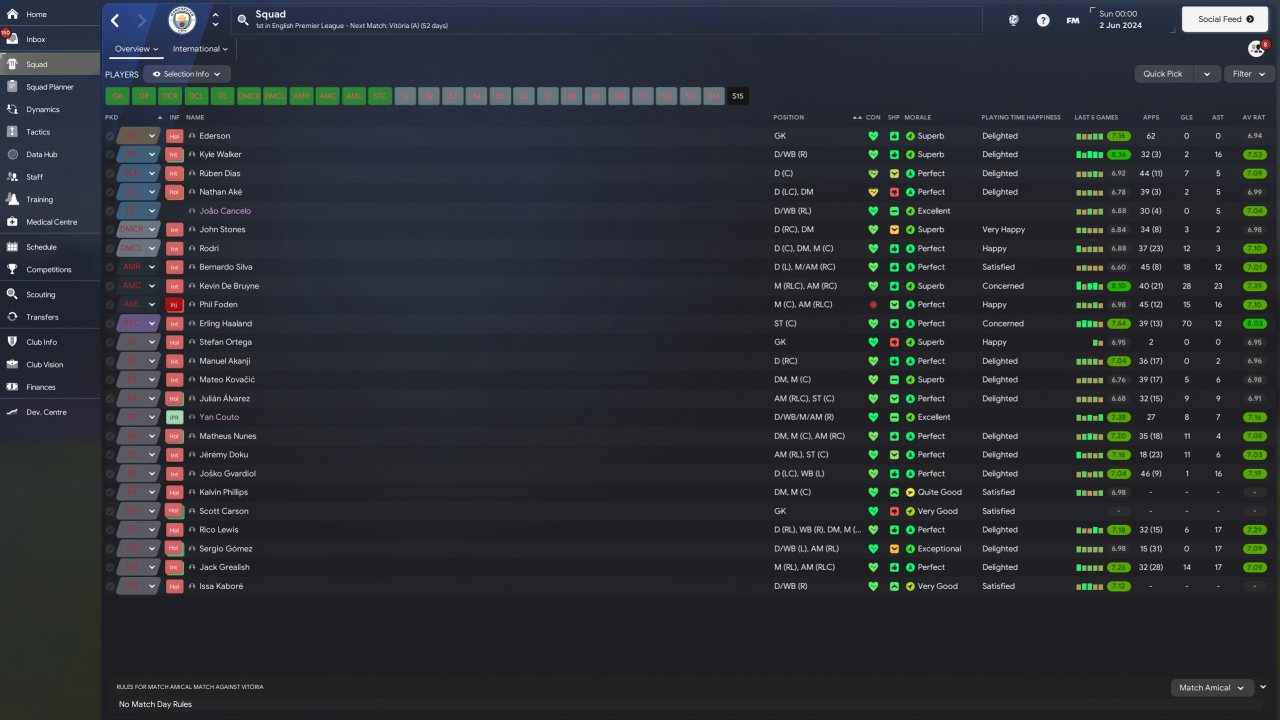
Task: Expand the Filter dropdown
Action: click(x=1249, y=74)
